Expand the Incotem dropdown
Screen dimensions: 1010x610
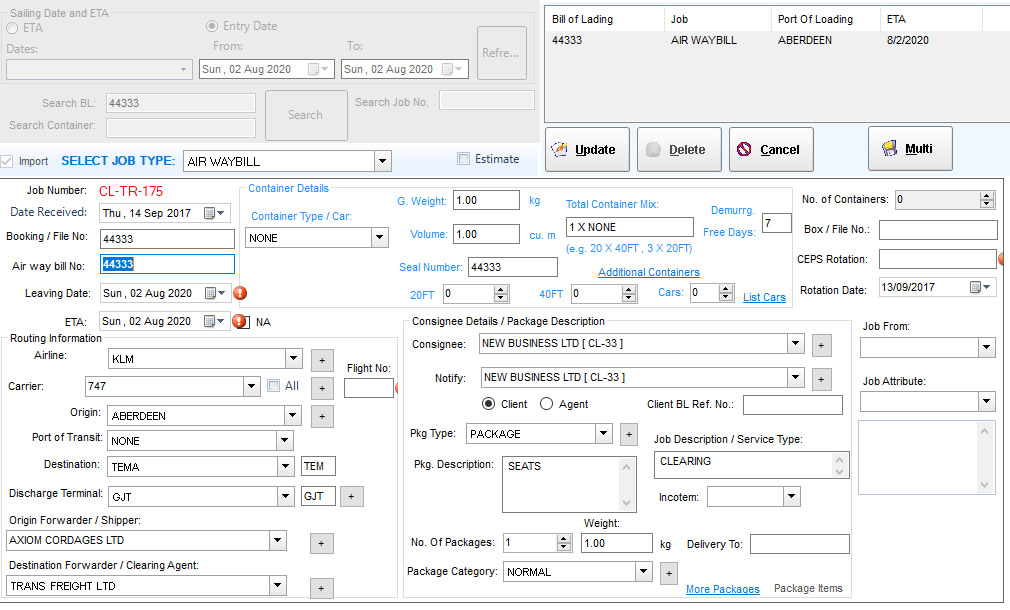[791, 497]
